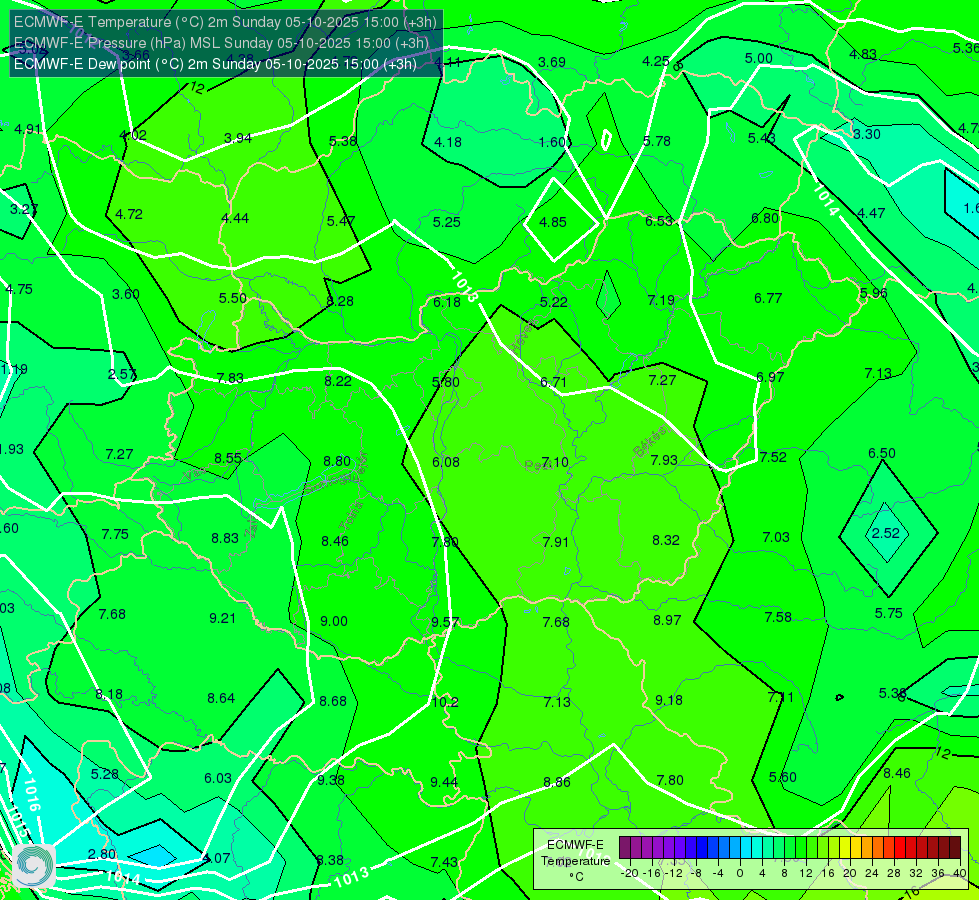Click the purple -20°C legend swatch
This screenshot has height=900, width=979.
625,848
